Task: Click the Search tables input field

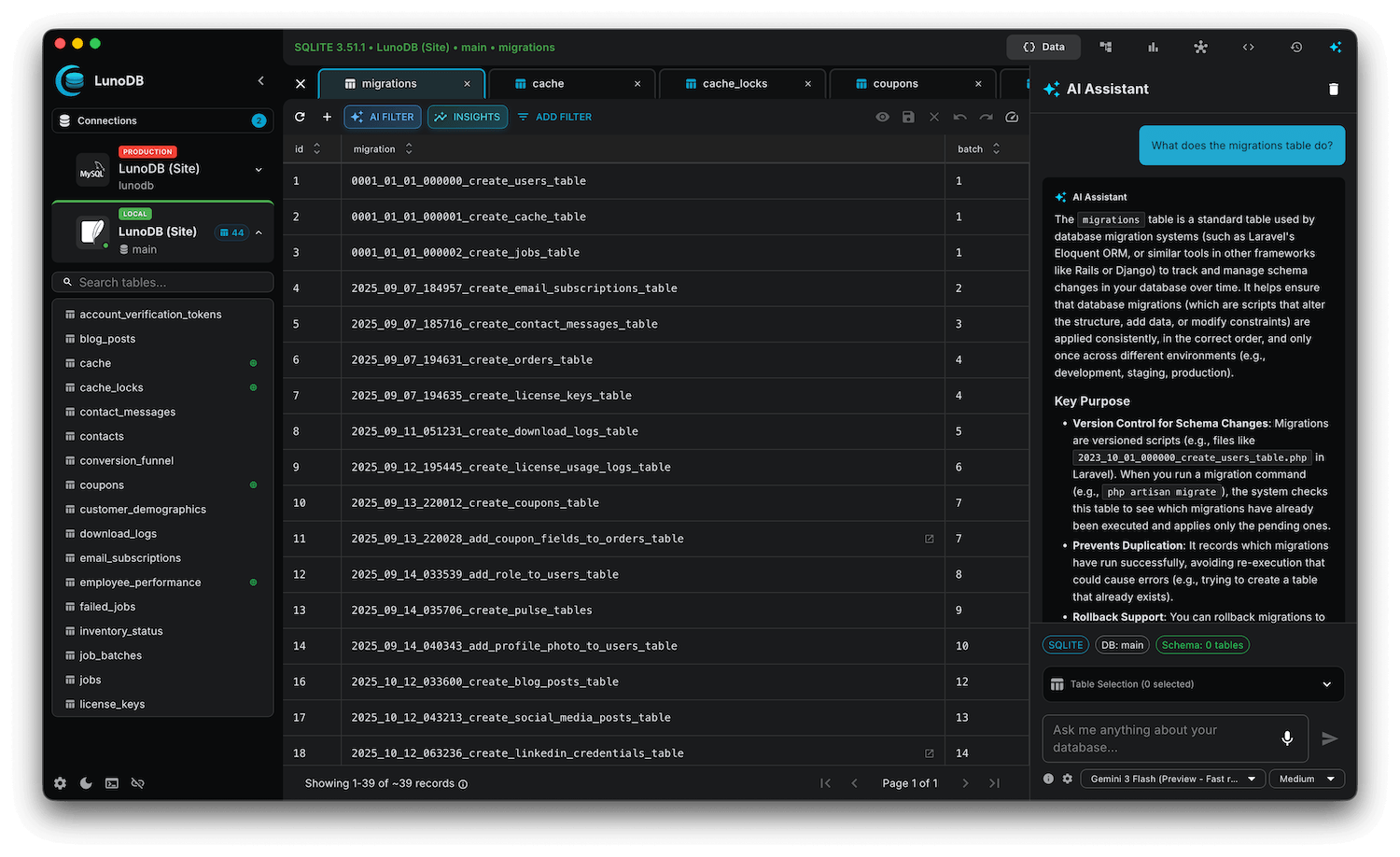Action: (x=162, y=282)
